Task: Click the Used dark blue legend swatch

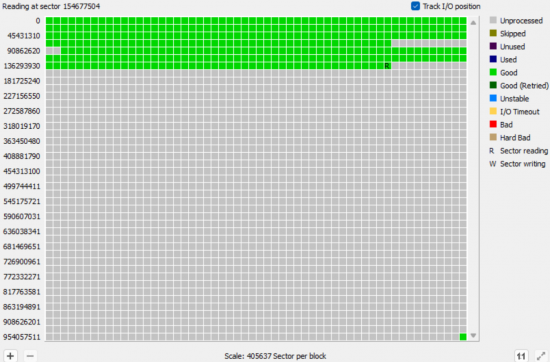Action: click(493, 59)
